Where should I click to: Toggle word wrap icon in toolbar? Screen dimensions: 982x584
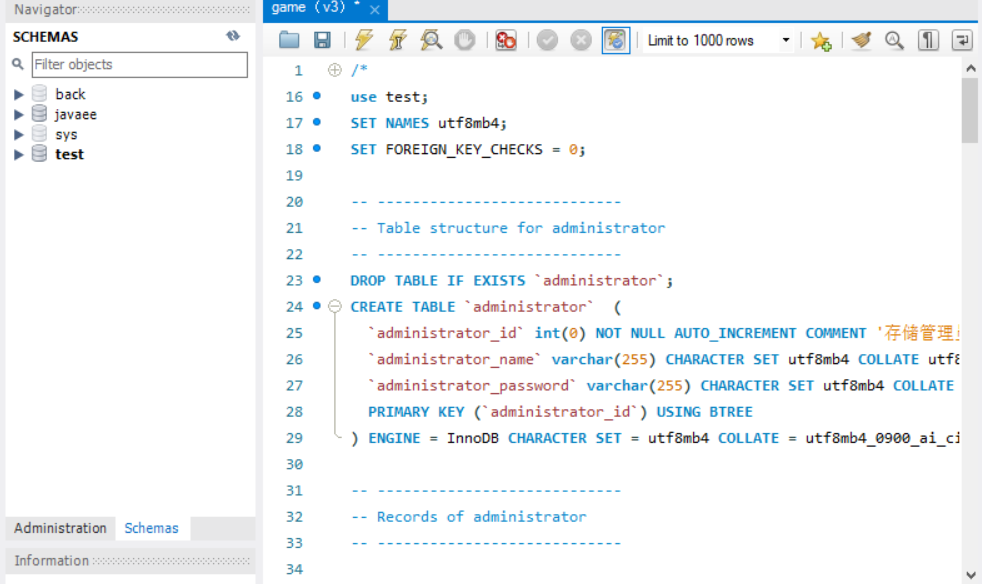tap(962, 40)
